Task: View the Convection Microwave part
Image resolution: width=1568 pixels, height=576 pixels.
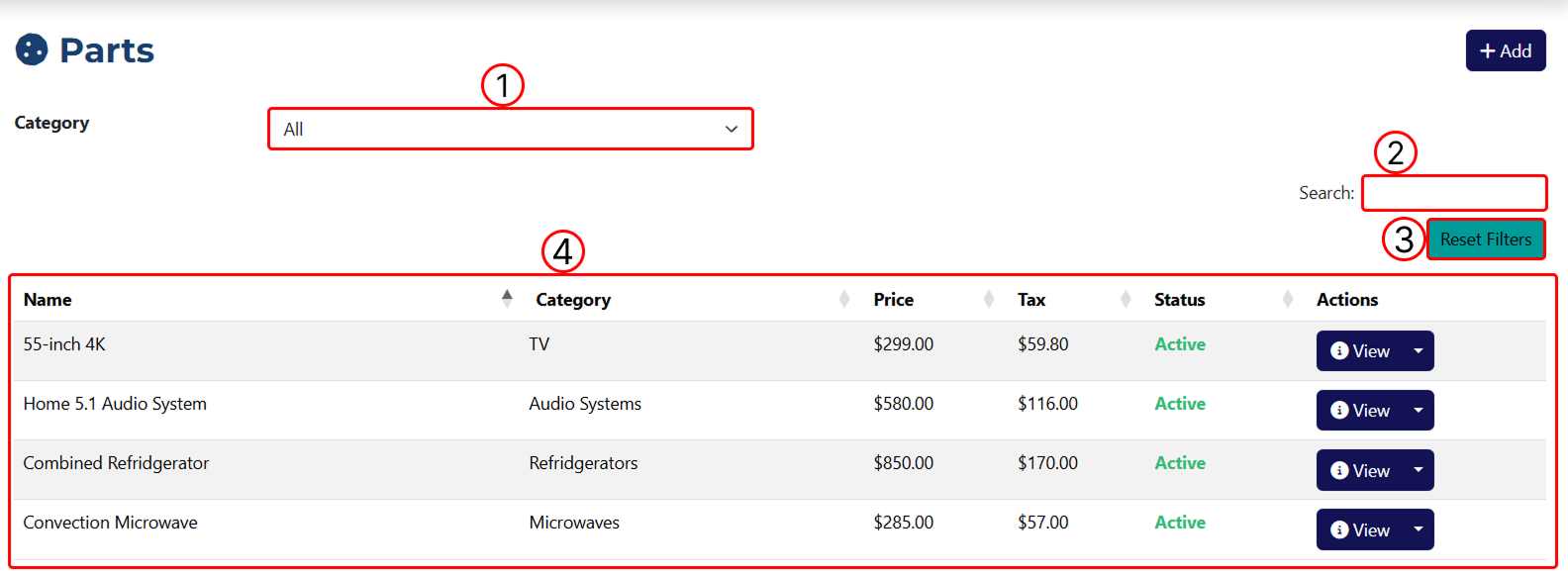Action: [x=1360, y=529]
